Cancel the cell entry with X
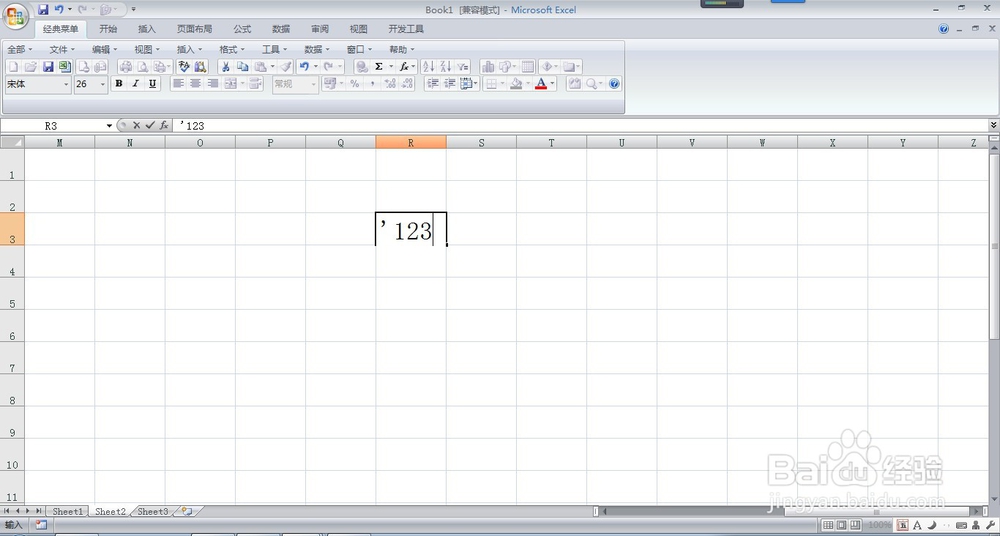This screenshot has height=536, width=1000. [136, 125]
